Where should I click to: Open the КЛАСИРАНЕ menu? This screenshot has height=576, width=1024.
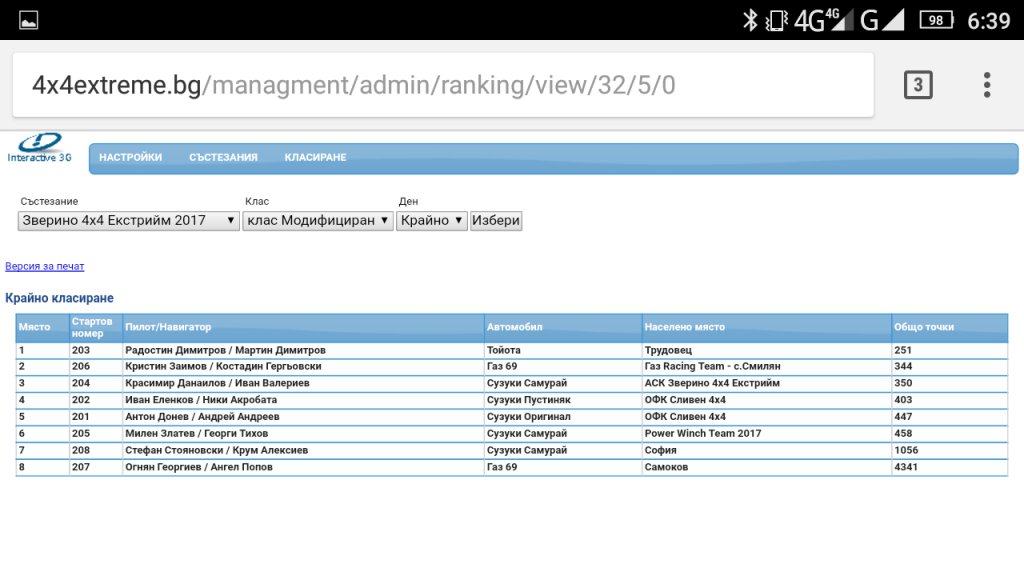pyautogui.click(x=315, y=158)
